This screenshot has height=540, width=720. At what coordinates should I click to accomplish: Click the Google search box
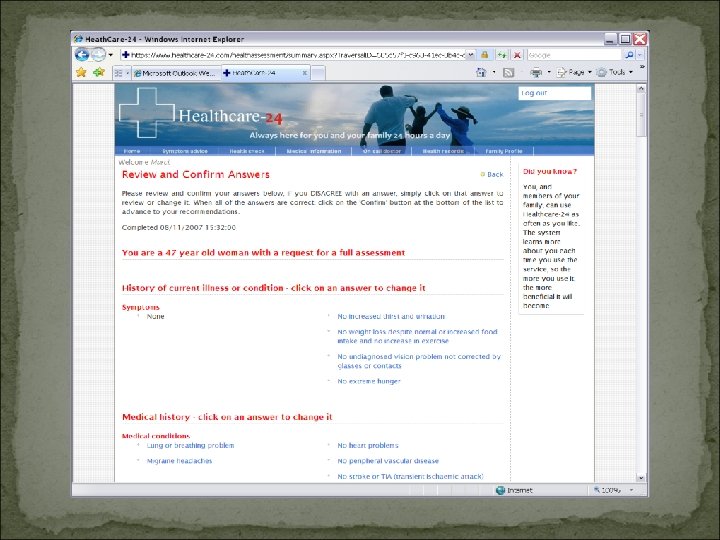575,55
